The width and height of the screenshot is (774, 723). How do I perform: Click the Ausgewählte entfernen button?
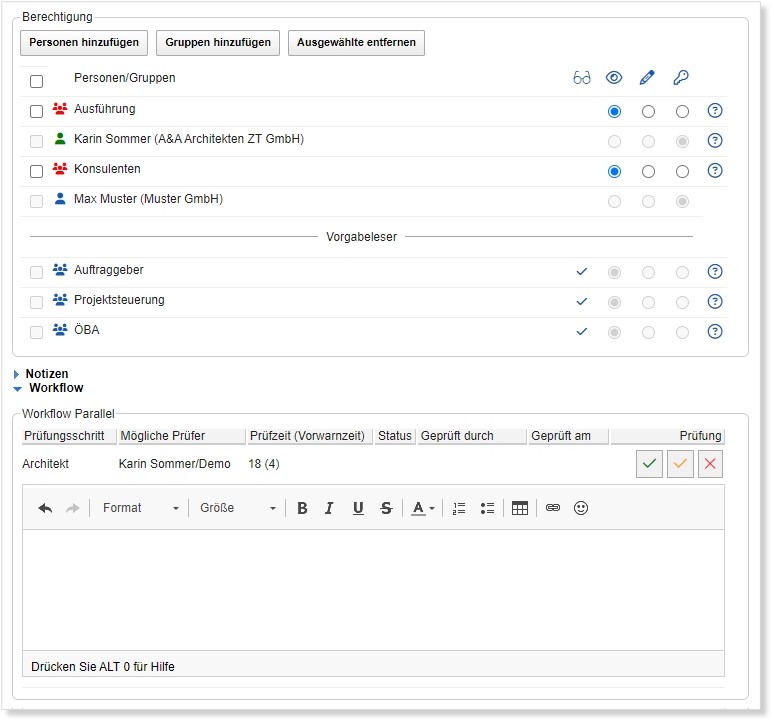(x=356, y=43)
